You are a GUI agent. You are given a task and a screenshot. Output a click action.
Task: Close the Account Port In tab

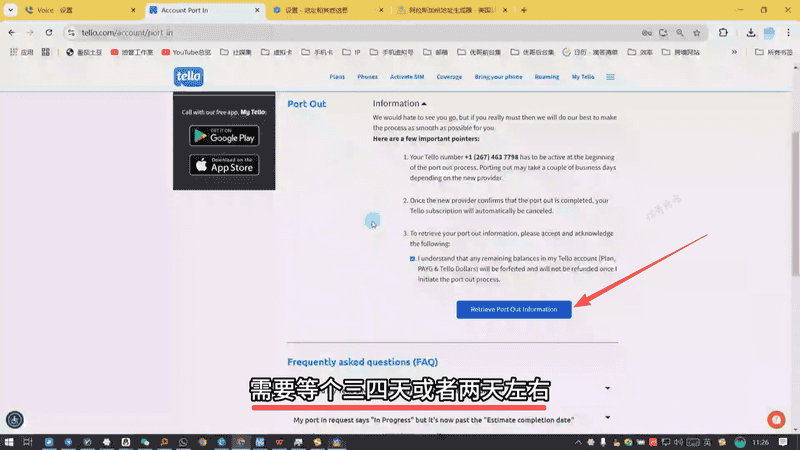click(257, 10)
